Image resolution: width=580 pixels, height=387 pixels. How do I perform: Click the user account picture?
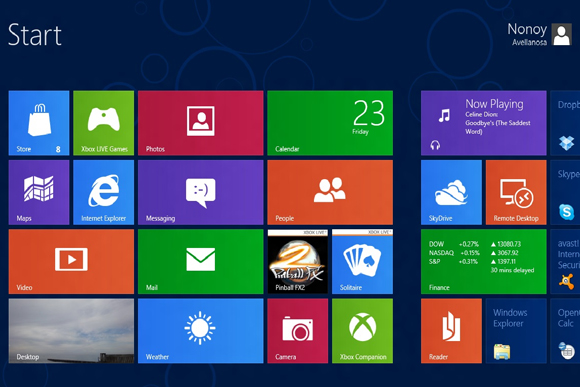[562, 34]
